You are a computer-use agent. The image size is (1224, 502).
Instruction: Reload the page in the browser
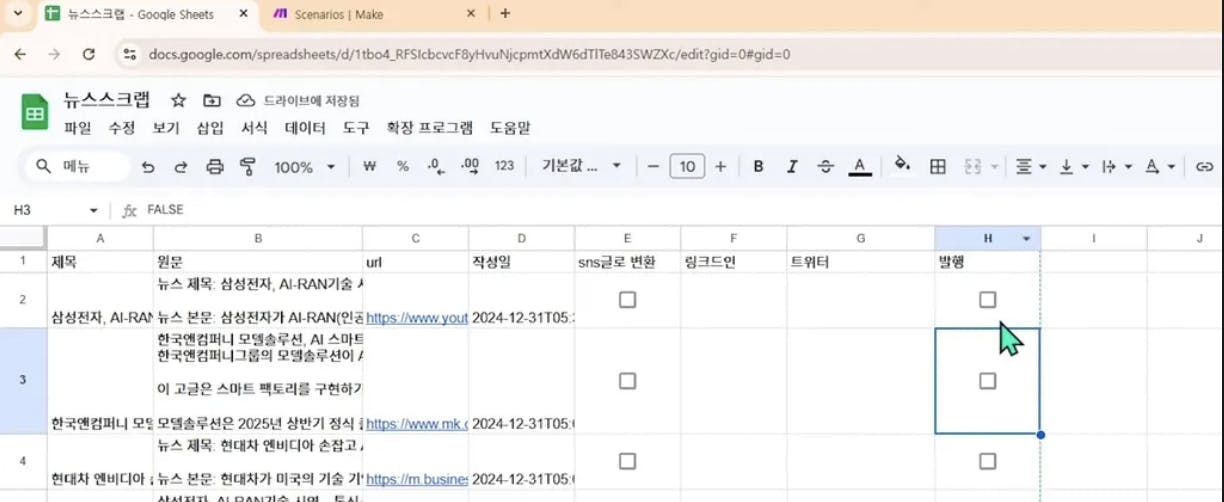point(89,54)
